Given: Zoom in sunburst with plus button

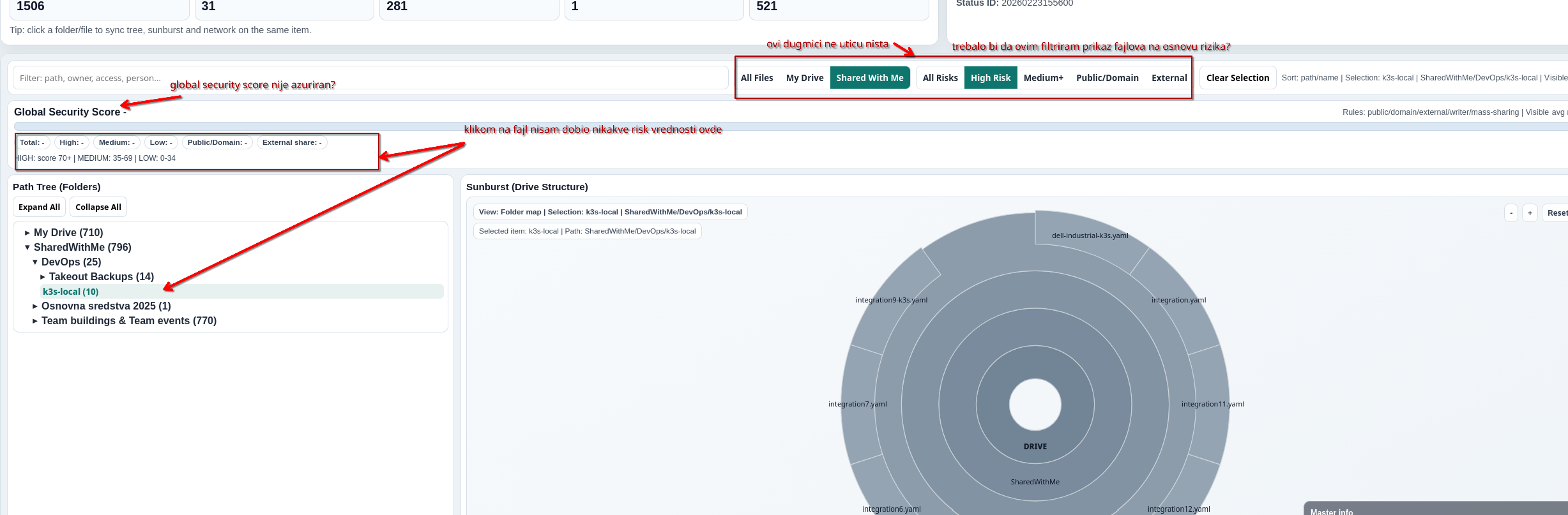Looking at the screenshot, I should pyautogui.click(x=1530, y=213).
